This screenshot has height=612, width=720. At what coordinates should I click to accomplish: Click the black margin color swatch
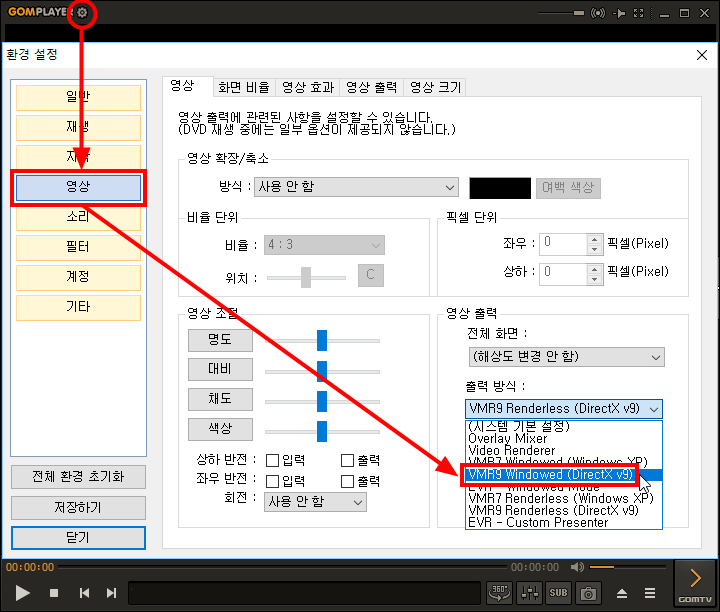click(500, 188)
